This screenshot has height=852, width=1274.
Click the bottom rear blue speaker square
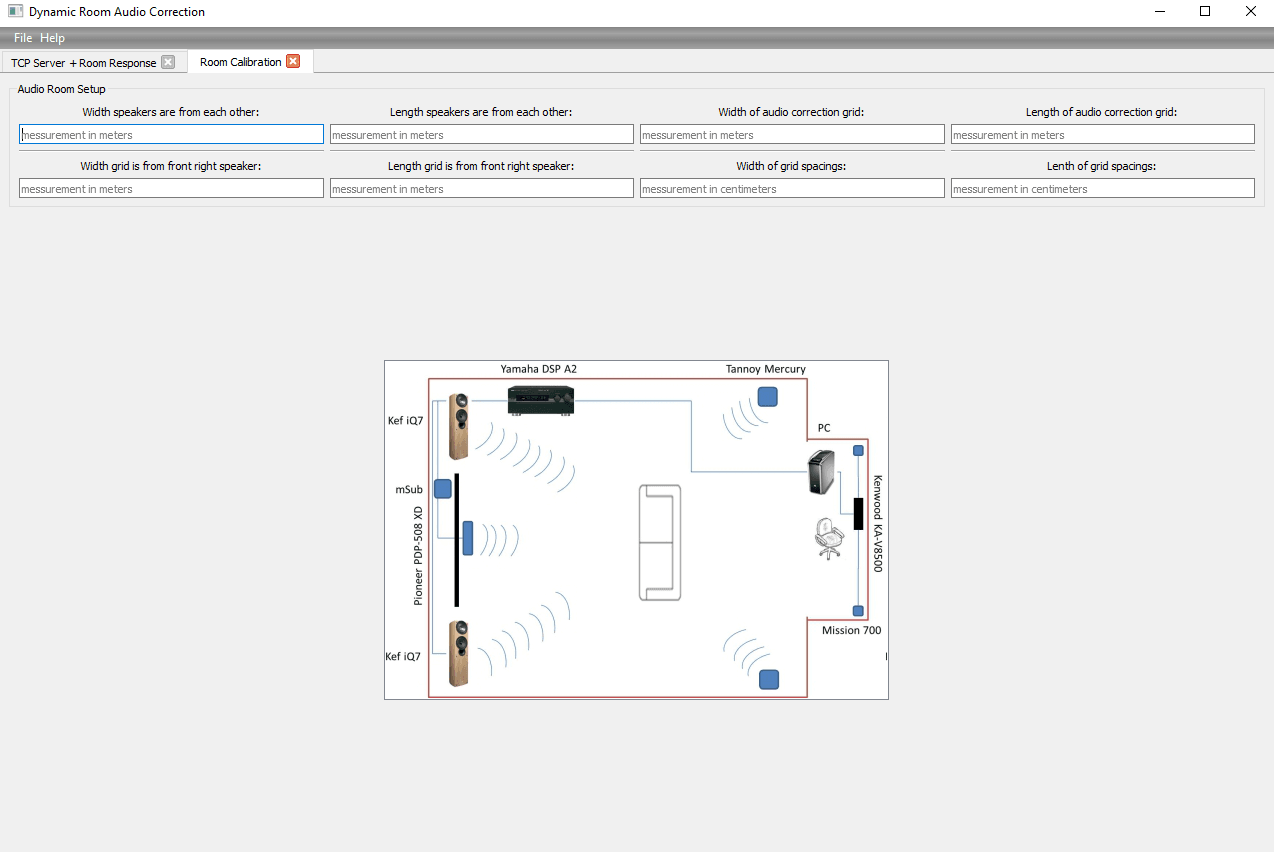769,680
